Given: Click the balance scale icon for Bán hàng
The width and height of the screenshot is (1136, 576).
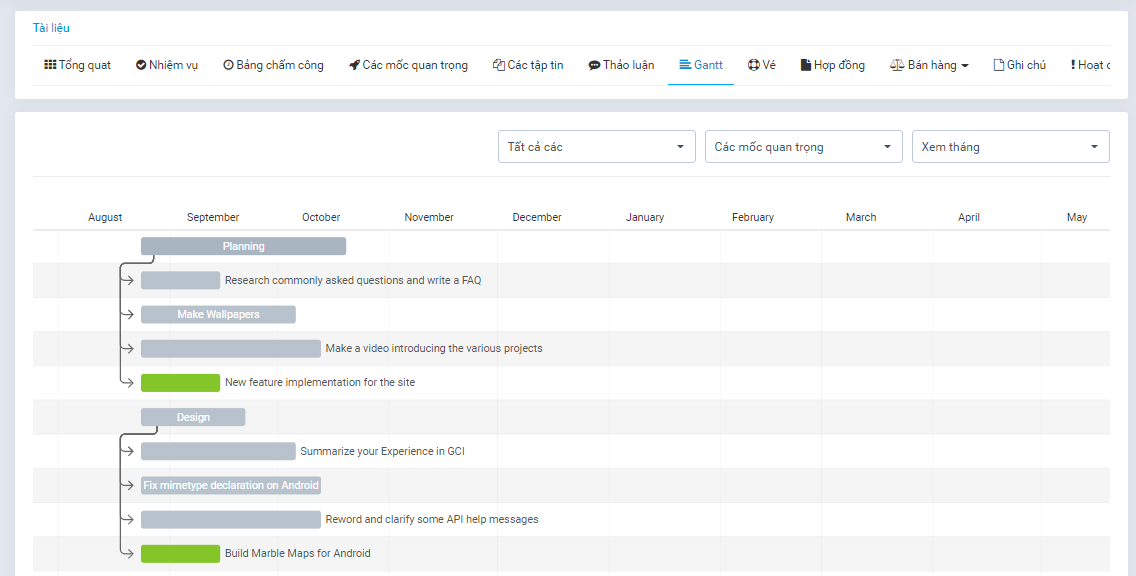Looking at the screenshot, I should click(x=896, y=65).
